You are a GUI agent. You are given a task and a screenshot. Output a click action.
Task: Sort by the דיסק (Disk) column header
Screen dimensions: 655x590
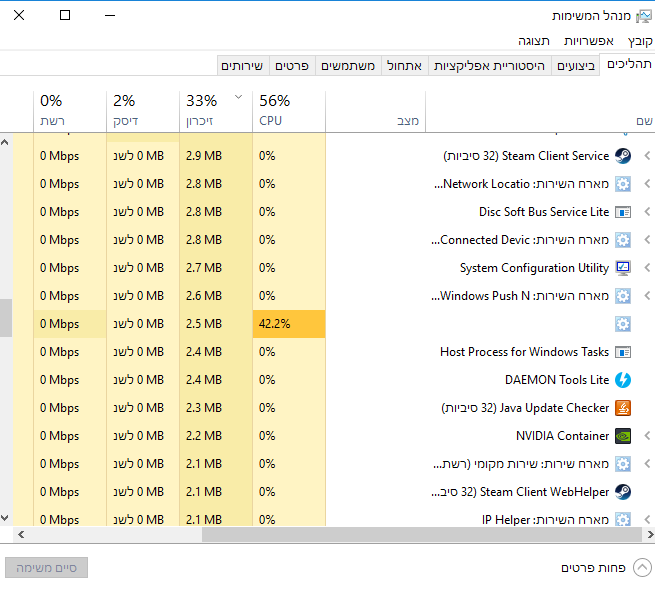[143, 111]
